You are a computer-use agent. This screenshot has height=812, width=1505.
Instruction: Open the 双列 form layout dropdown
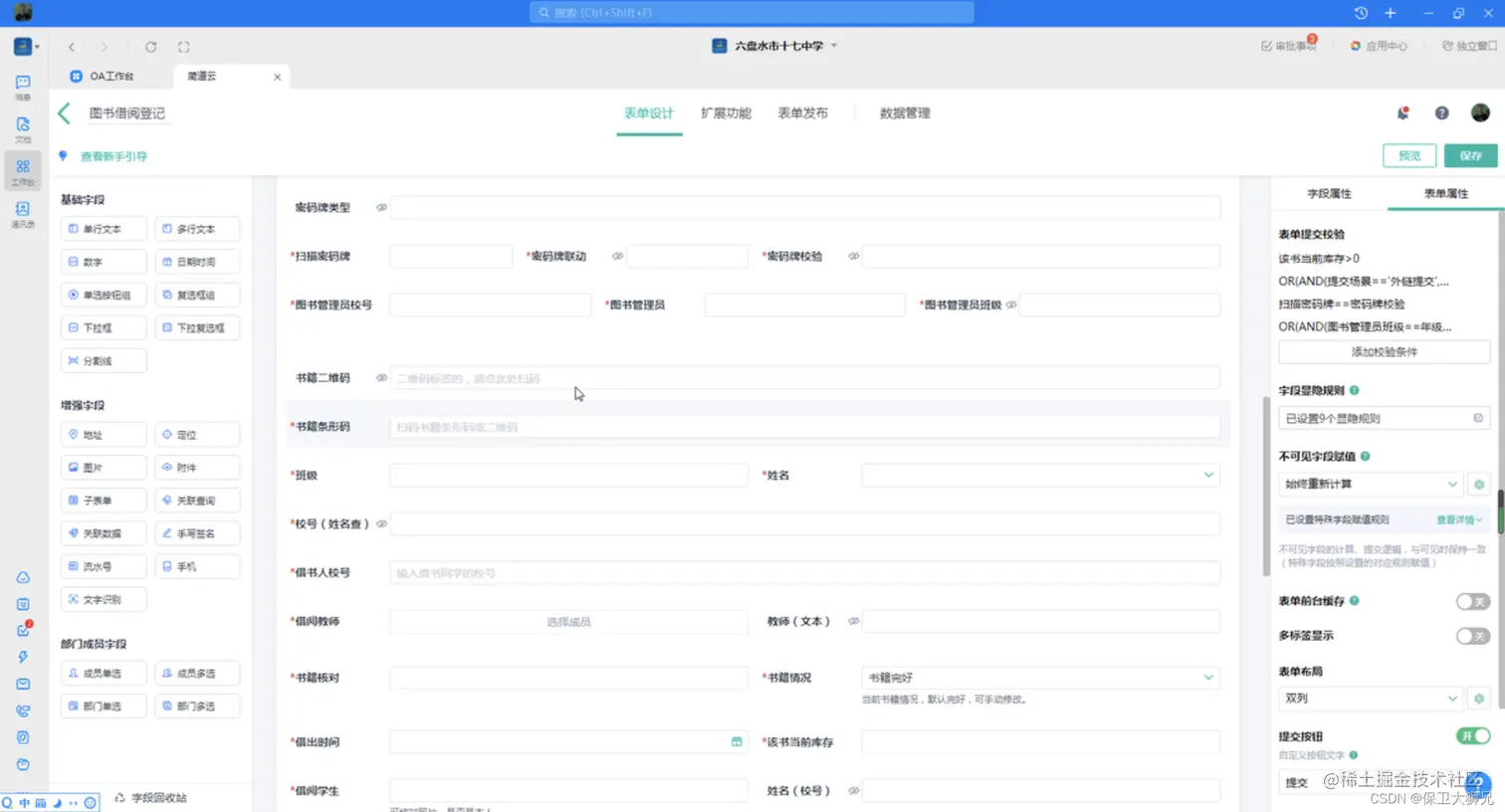(x=1371, y=699)
